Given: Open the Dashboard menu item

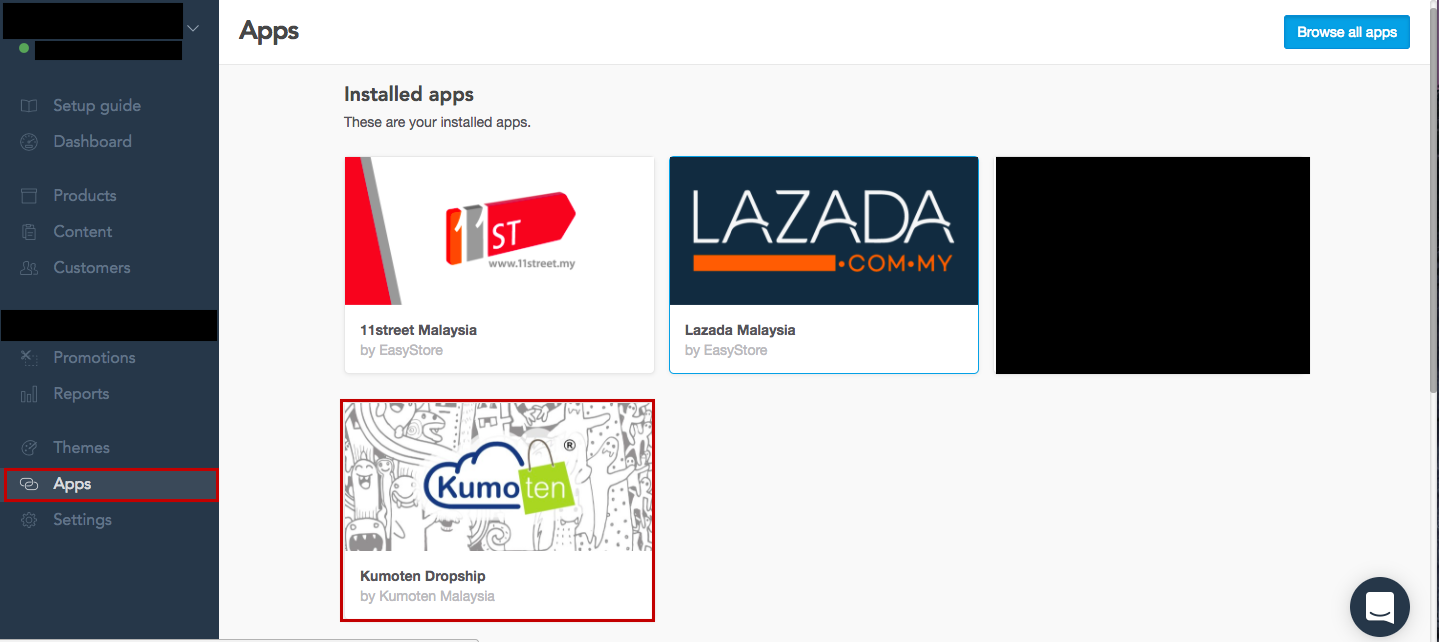Looking at the screenshot, I should point(93,142).
